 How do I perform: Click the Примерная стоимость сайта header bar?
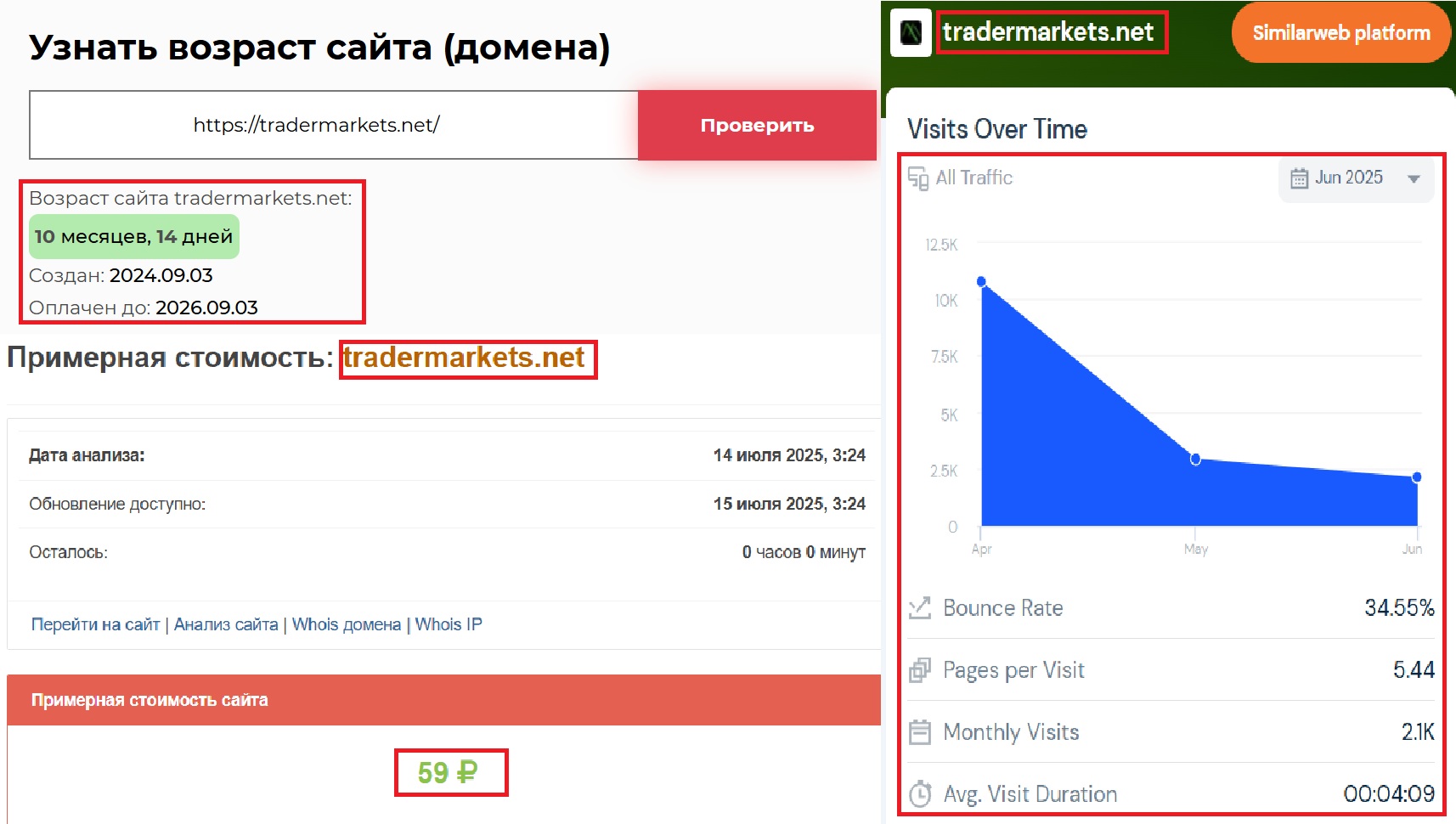(443, 700)
